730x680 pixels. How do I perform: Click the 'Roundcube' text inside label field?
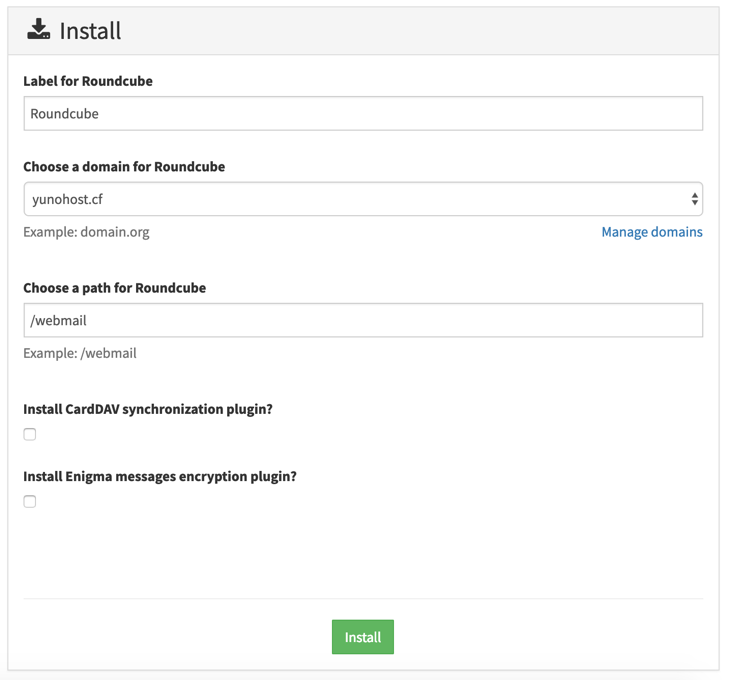(64, 114)
